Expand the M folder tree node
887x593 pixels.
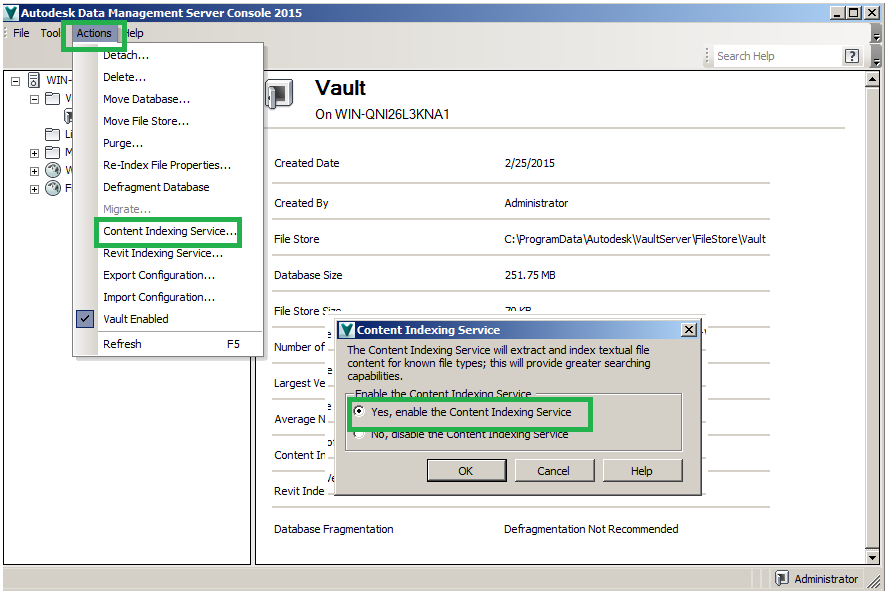coord(35,153)
